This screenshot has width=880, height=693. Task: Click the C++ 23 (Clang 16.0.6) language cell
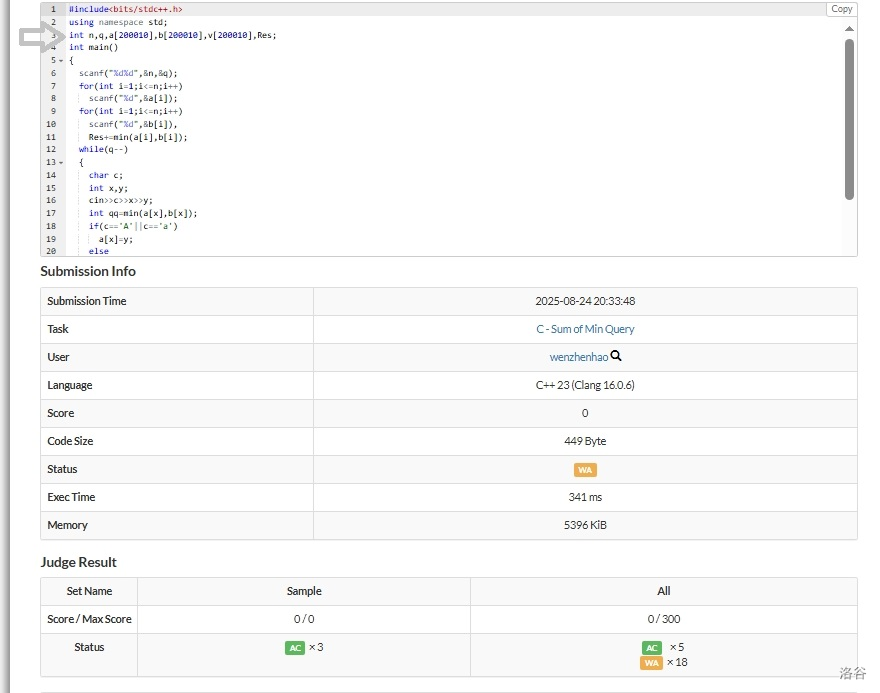pos(585,385)
